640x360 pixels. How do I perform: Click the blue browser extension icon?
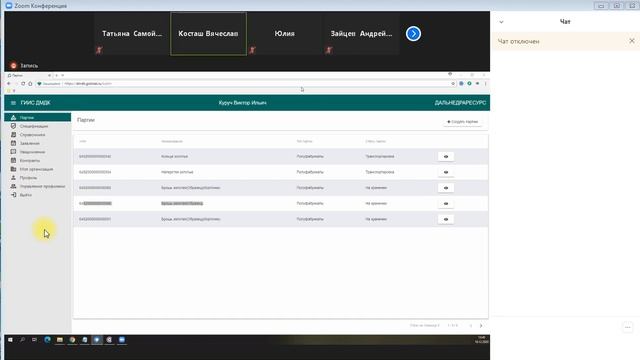coord(461,84)
